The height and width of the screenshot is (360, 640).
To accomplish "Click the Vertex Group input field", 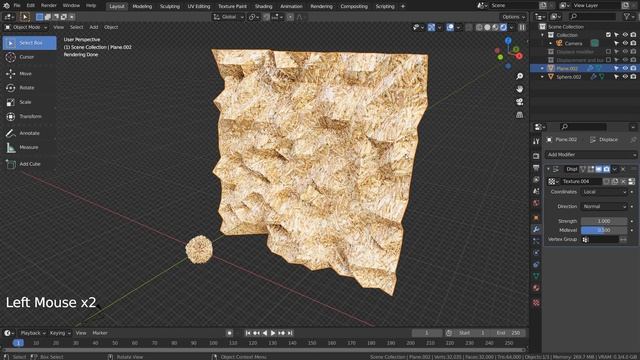I will [600, 240].
